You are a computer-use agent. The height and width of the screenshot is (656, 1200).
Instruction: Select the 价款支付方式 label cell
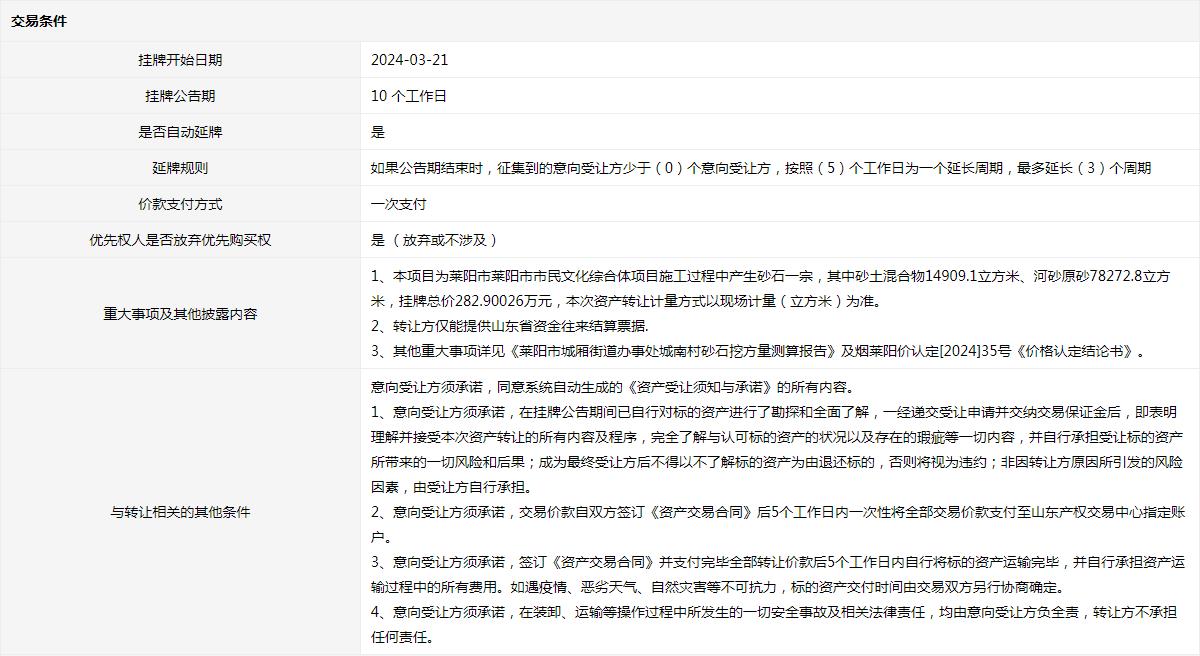pyautogui.click(x=180, y=204)
